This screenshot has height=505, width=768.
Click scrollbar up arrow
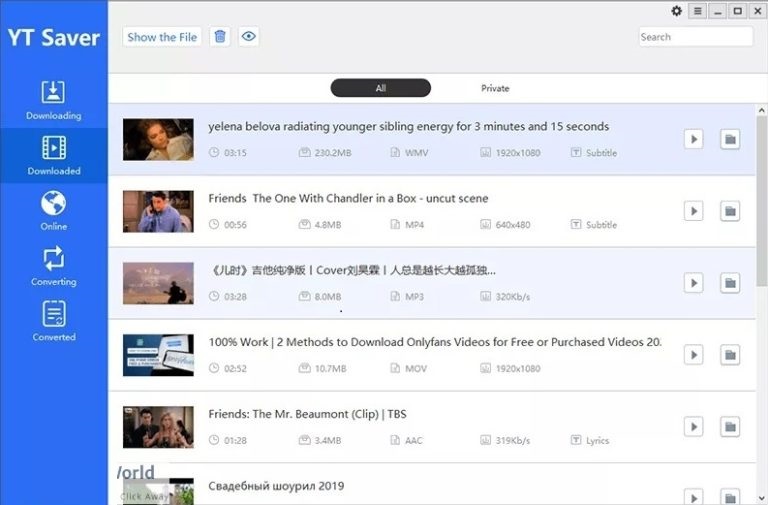[761, 111]
